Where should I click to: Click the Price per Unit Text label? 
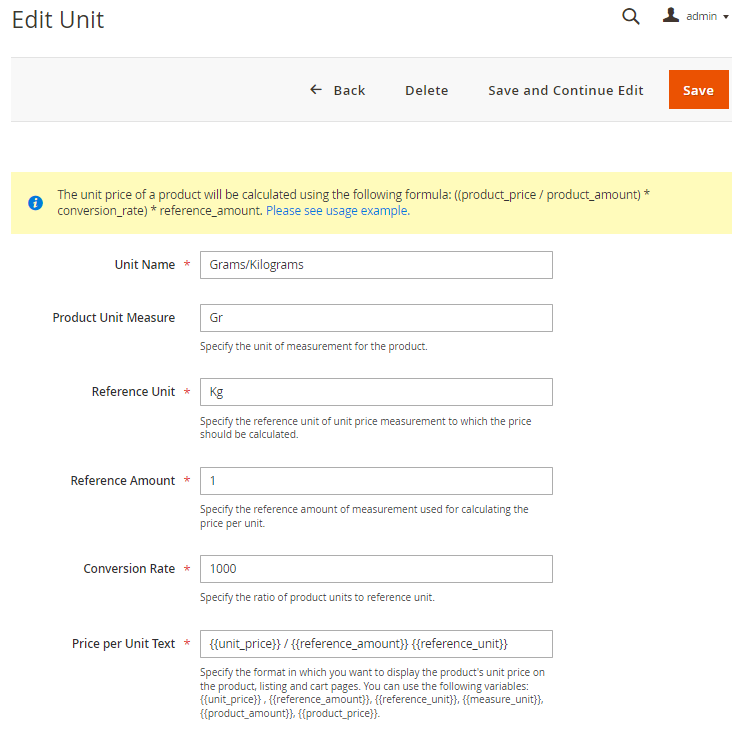pos(124,644)
